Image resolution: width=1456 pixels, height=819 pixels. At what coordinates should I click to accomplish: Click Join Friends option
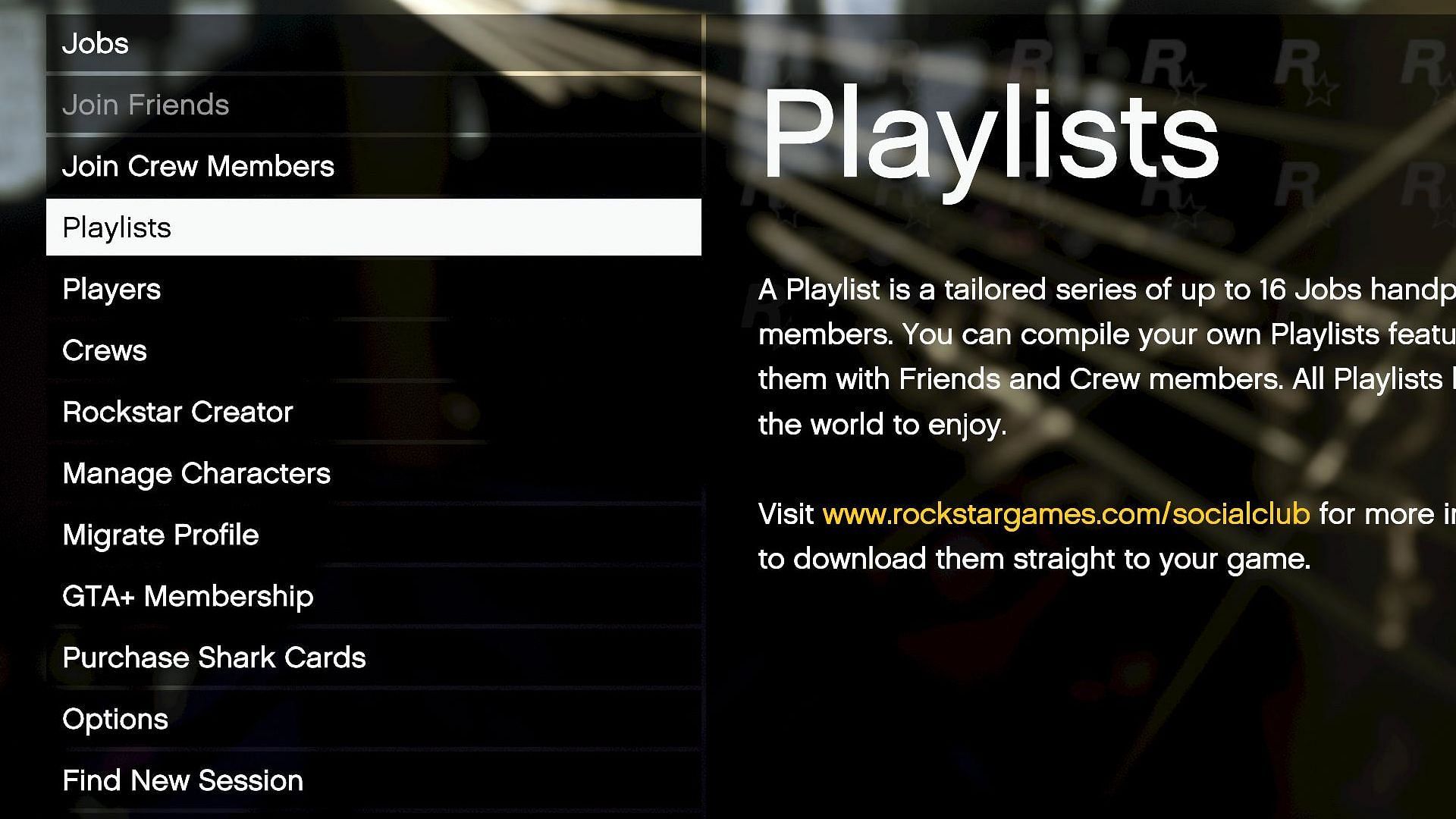click(x=375, y=104)
